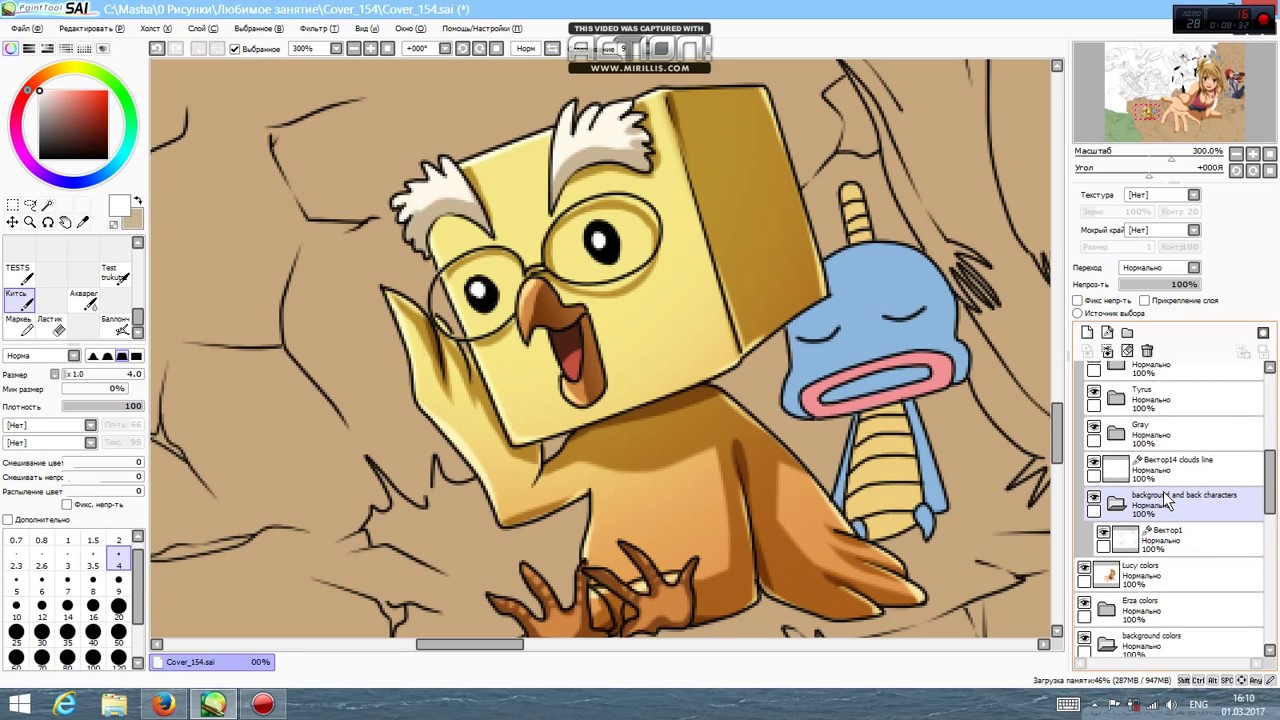Viewport: 1280px width, 720px height.
Task: Hide the Вектор14 clouds line layer
Action: coord(1094,462)
